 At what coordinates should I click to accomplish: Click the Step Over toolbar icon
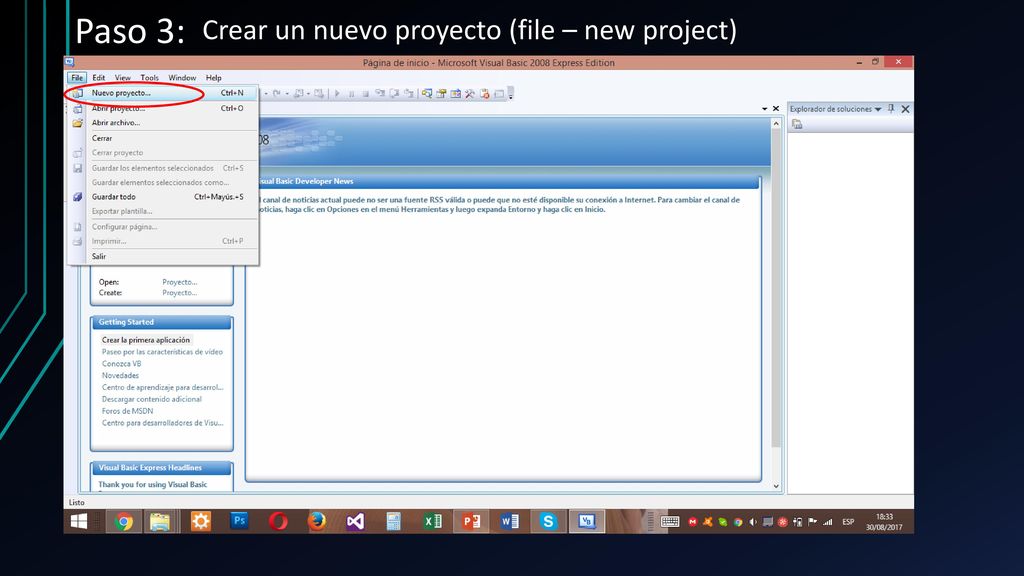coord(394,93)
